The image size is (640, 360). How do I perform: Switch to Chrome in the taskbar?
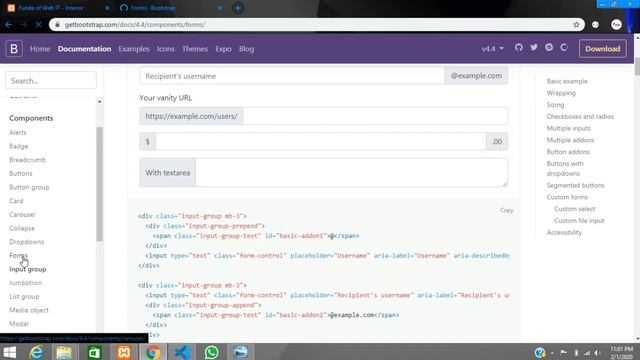153,352
